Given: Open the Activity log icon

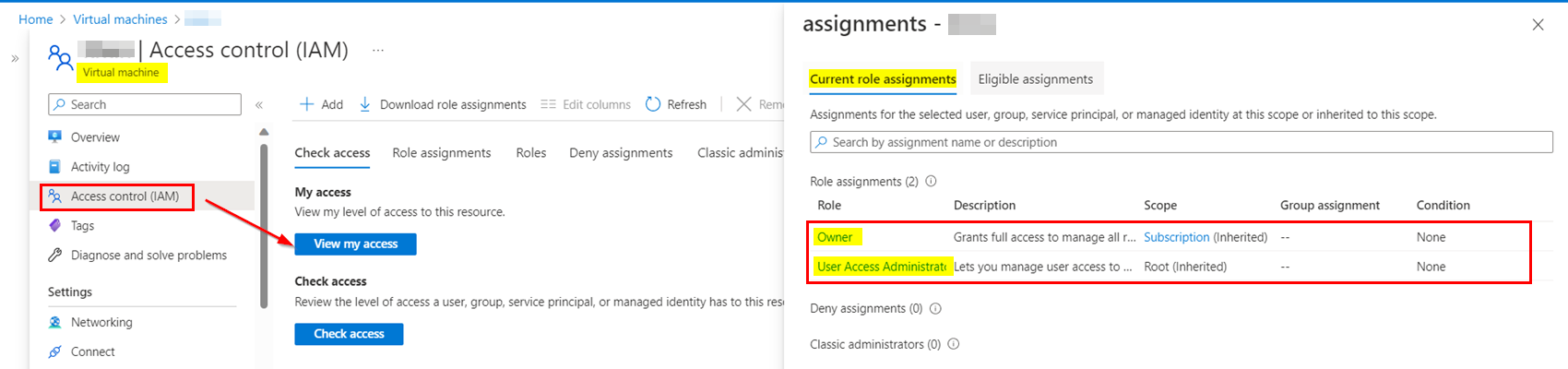Looking at the screenshot, I should pyautogui.click(x=55, y=167).
